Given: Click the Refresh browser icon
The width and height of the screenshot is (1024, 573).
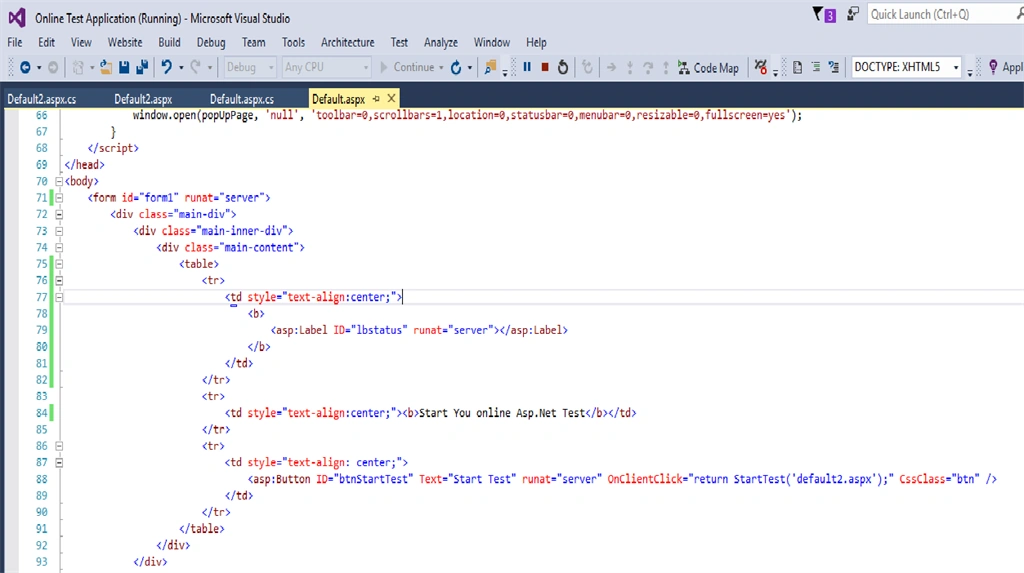Looking at the screenshot, I should click(456, 67).
